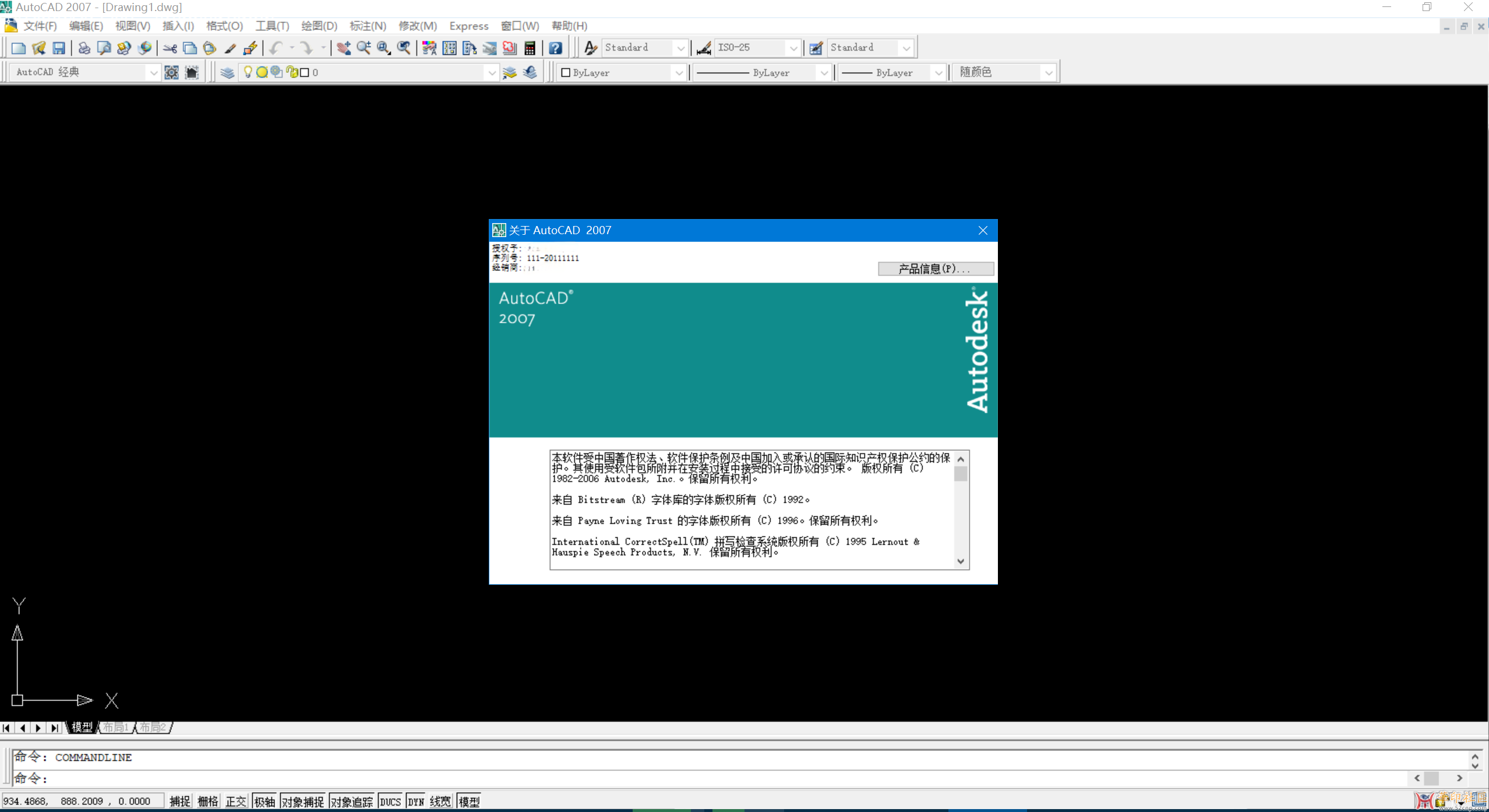Screen dimensions: 1489x812
Task: Toggle DUCS in status bar
Action: pos(390,802)
